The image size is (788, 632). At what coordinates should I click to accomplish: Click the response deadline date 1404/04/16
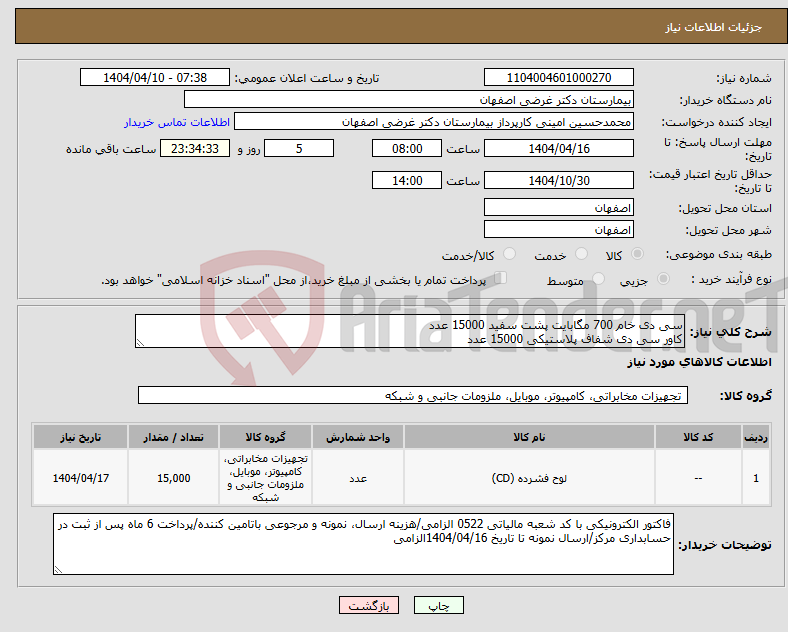[x=558, y=148]
